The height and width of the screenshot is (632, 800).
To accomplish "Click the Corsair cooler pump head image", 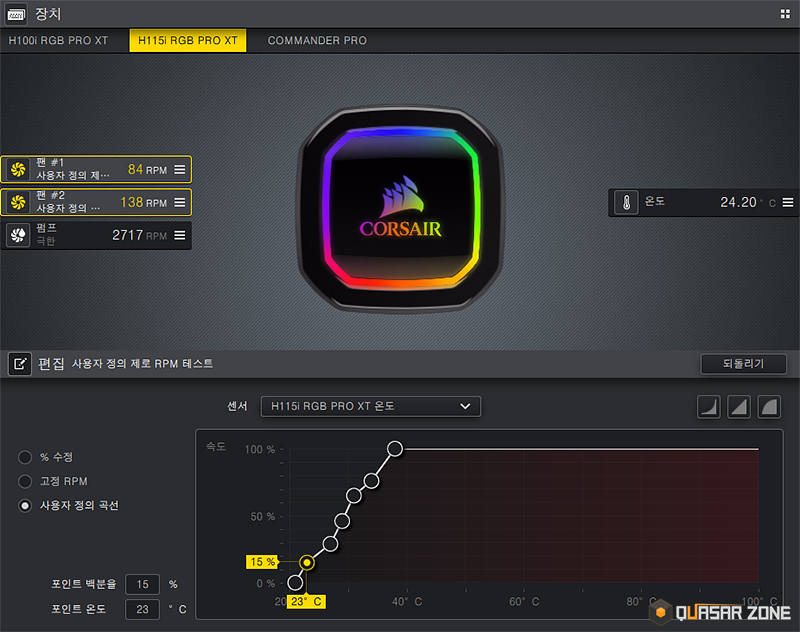I will tap(401, 209).
